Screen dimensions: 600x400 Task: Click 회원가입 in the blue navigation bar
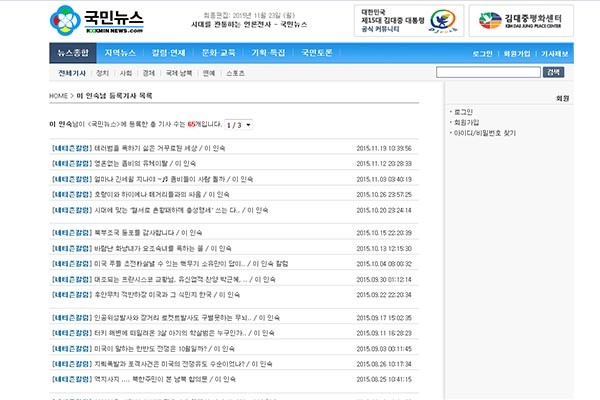pyautogui.click(x=517, y=54)
